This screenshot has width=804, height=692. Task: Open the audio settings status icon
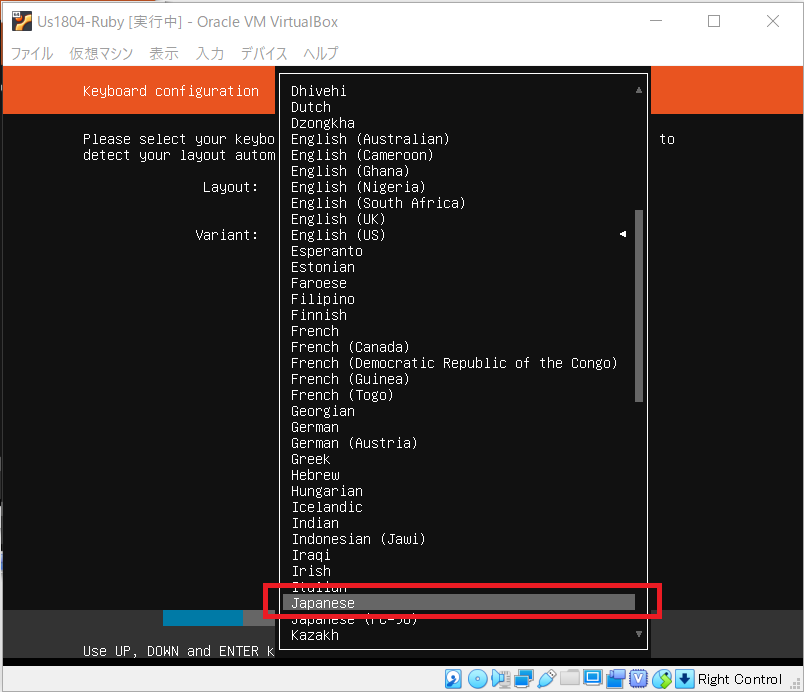click(x=500, y=679)
